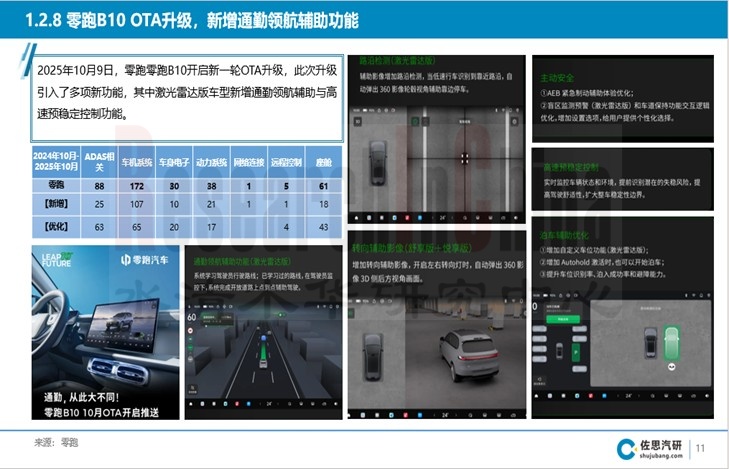This screenshot has width=729, height=469.
Task: Click the page number 11
Action: (x=700, y=448)
